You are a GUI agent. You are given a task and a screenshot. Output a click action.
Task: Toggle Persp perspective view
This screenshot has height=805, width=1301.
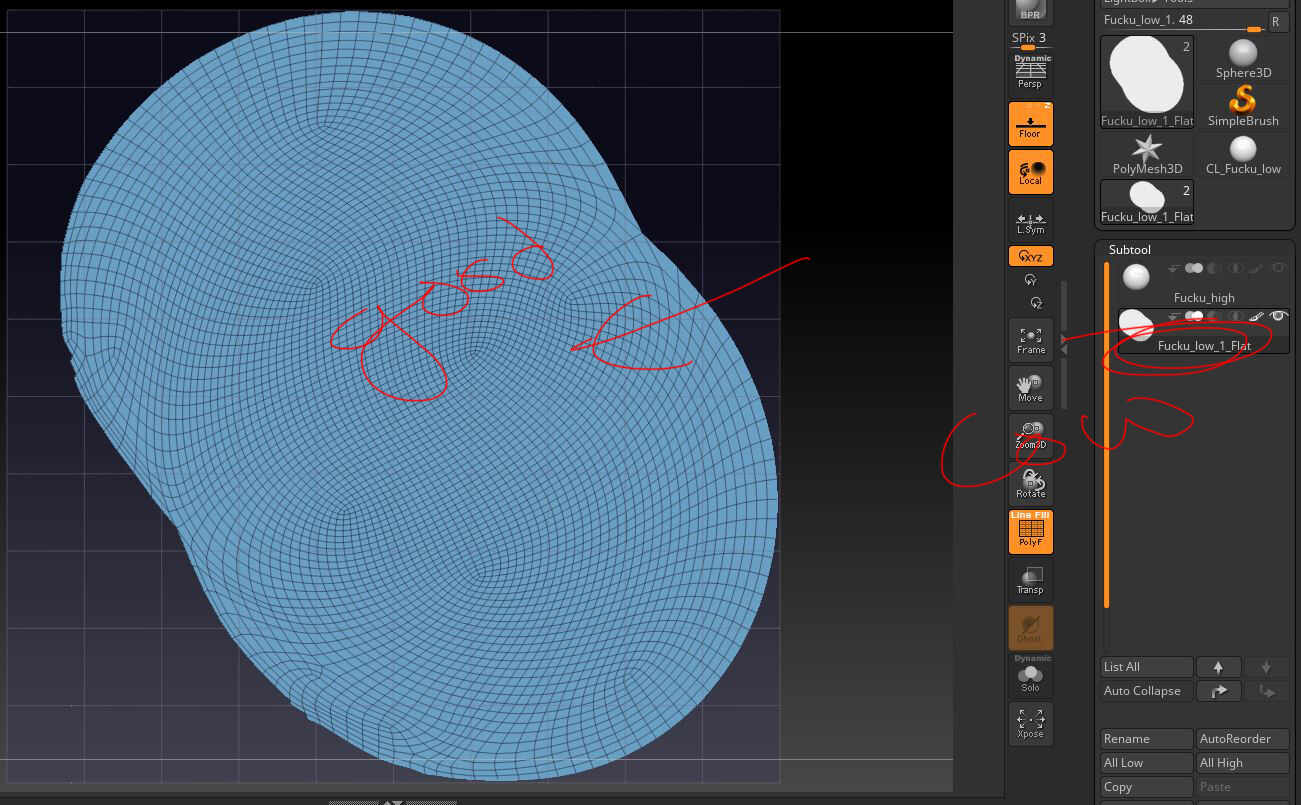point(1030,74)
